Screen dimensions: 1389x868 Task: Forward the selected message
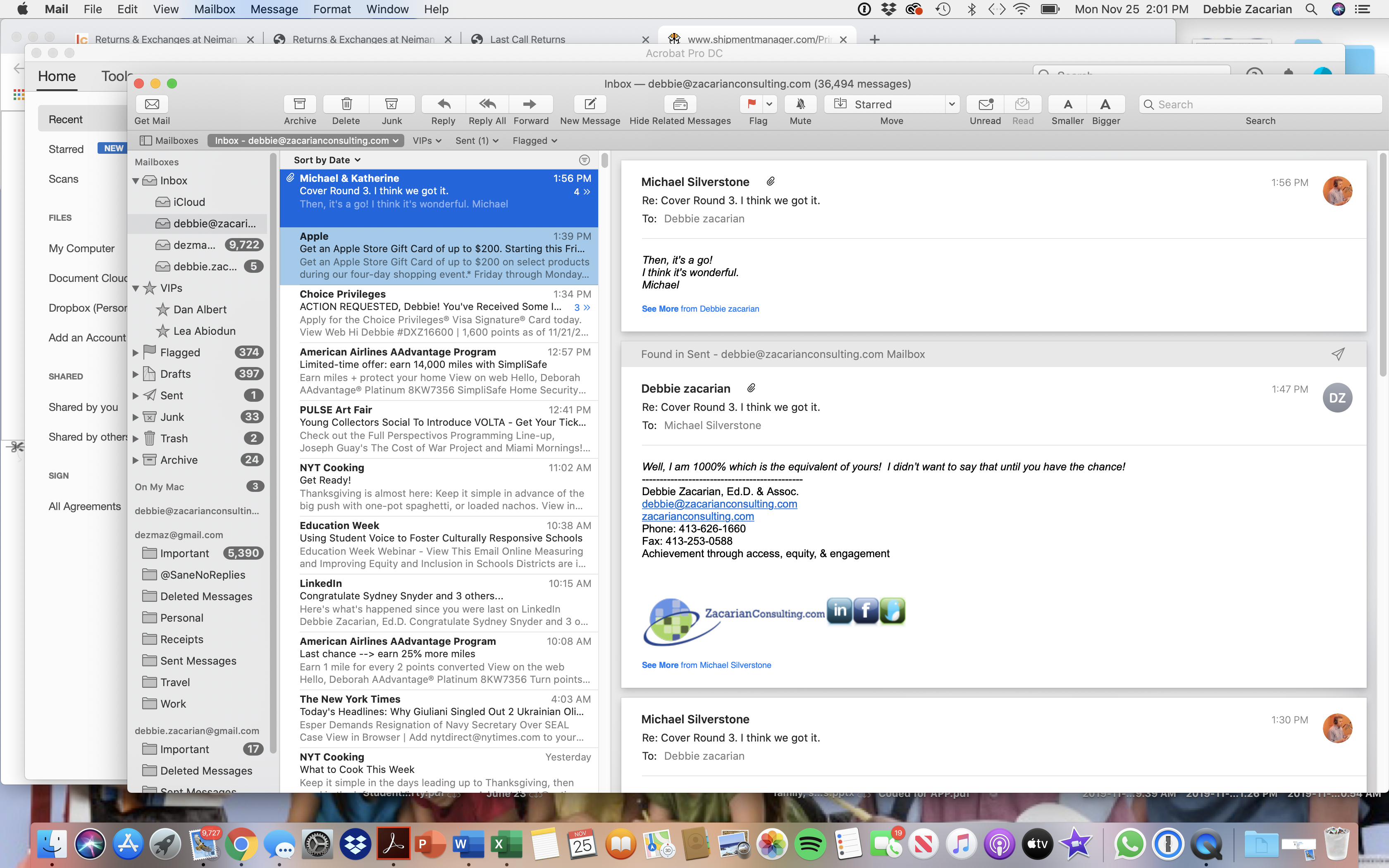pos(530,104)
